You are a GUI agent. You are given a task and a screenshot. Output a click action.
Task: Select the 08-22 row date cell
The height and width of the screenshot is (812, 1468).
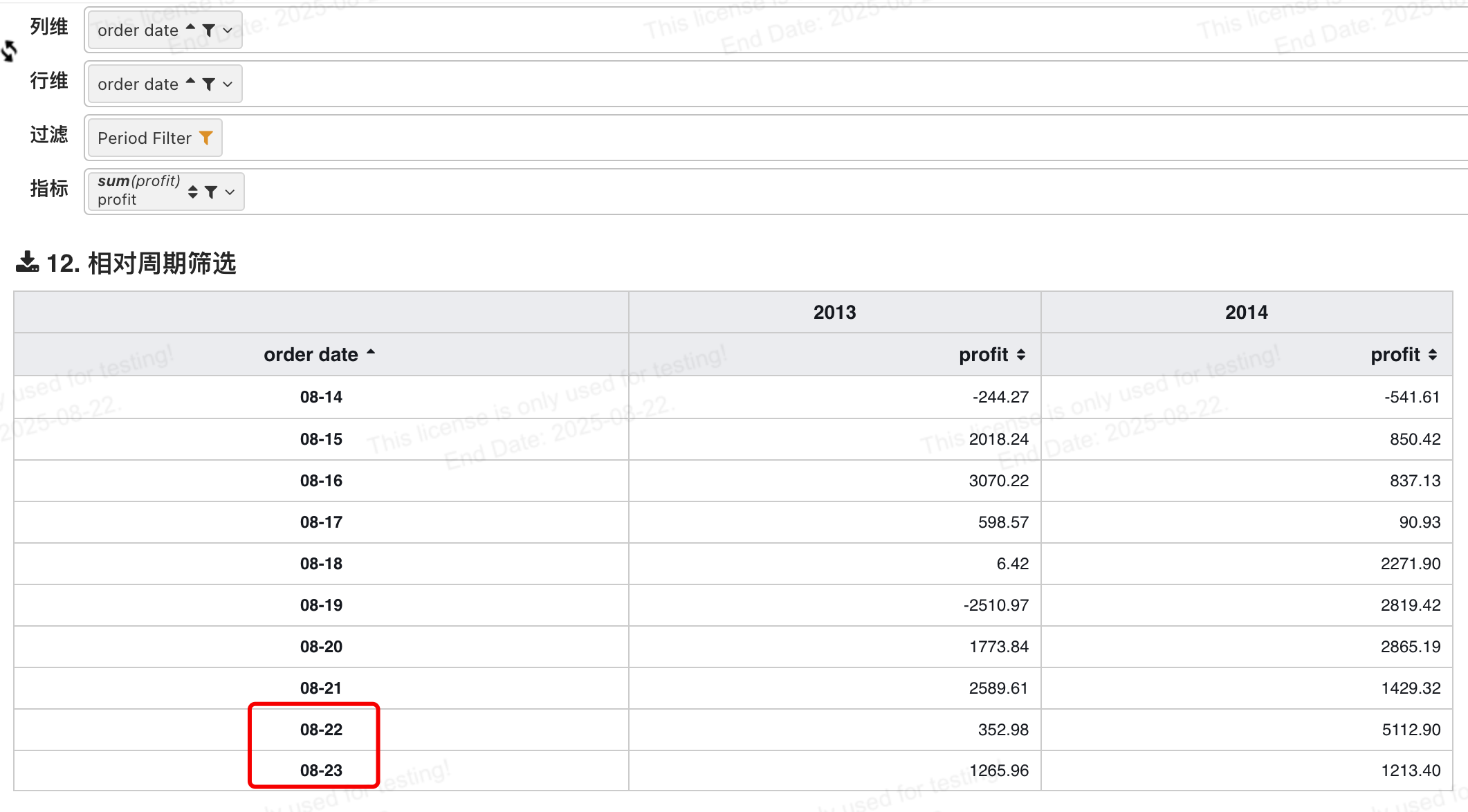tap(321, 729)
